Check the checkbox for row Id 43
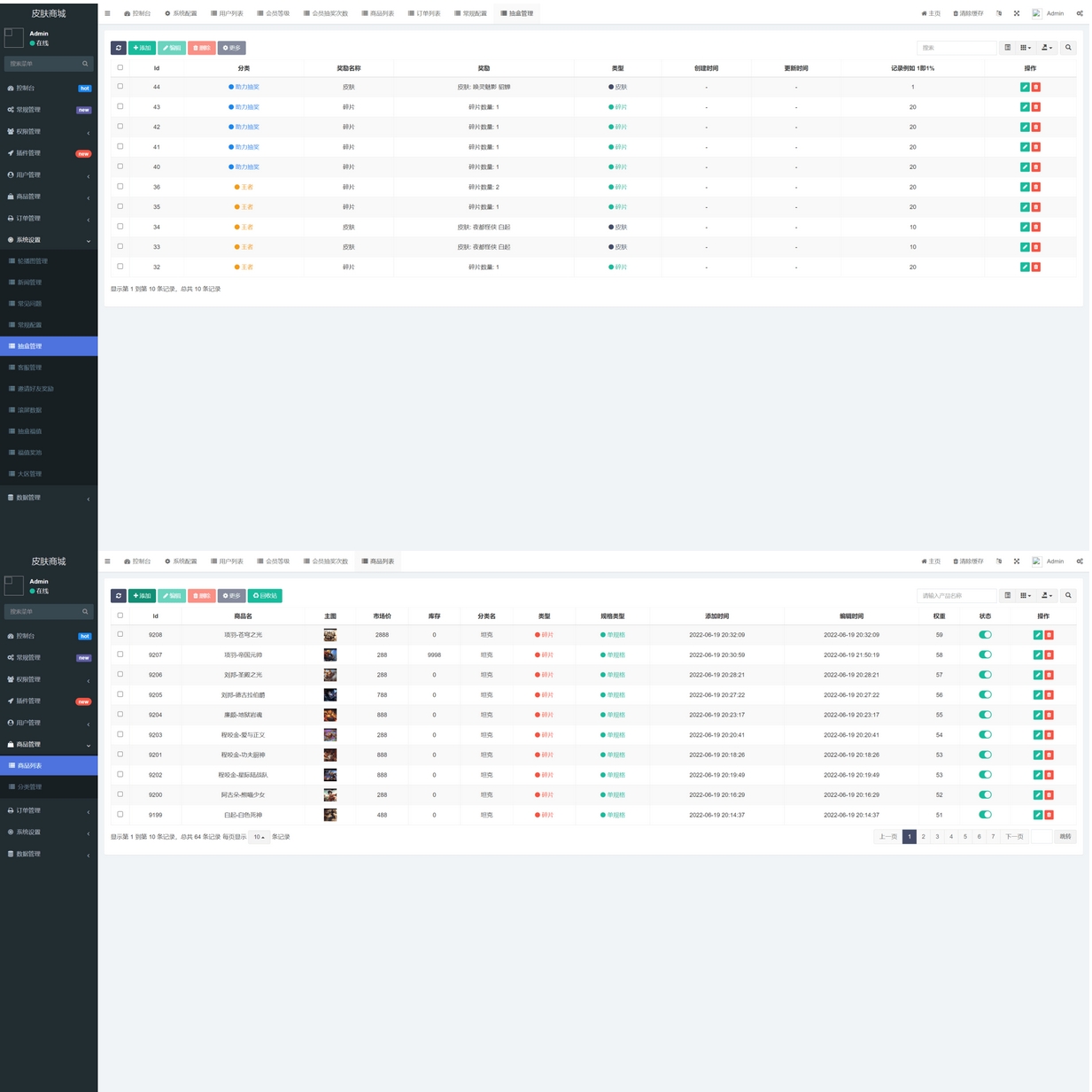The image size is (1092, 1092). click(x=120, y=106)
